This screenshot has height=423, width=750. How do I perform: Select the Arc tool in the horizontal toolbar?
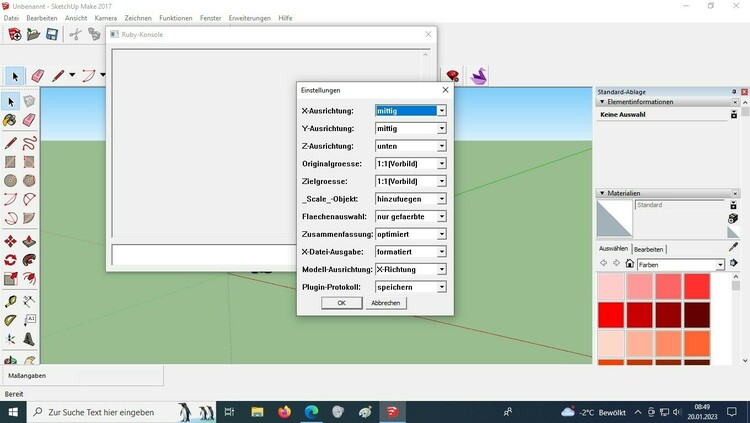tap(88, 76)
